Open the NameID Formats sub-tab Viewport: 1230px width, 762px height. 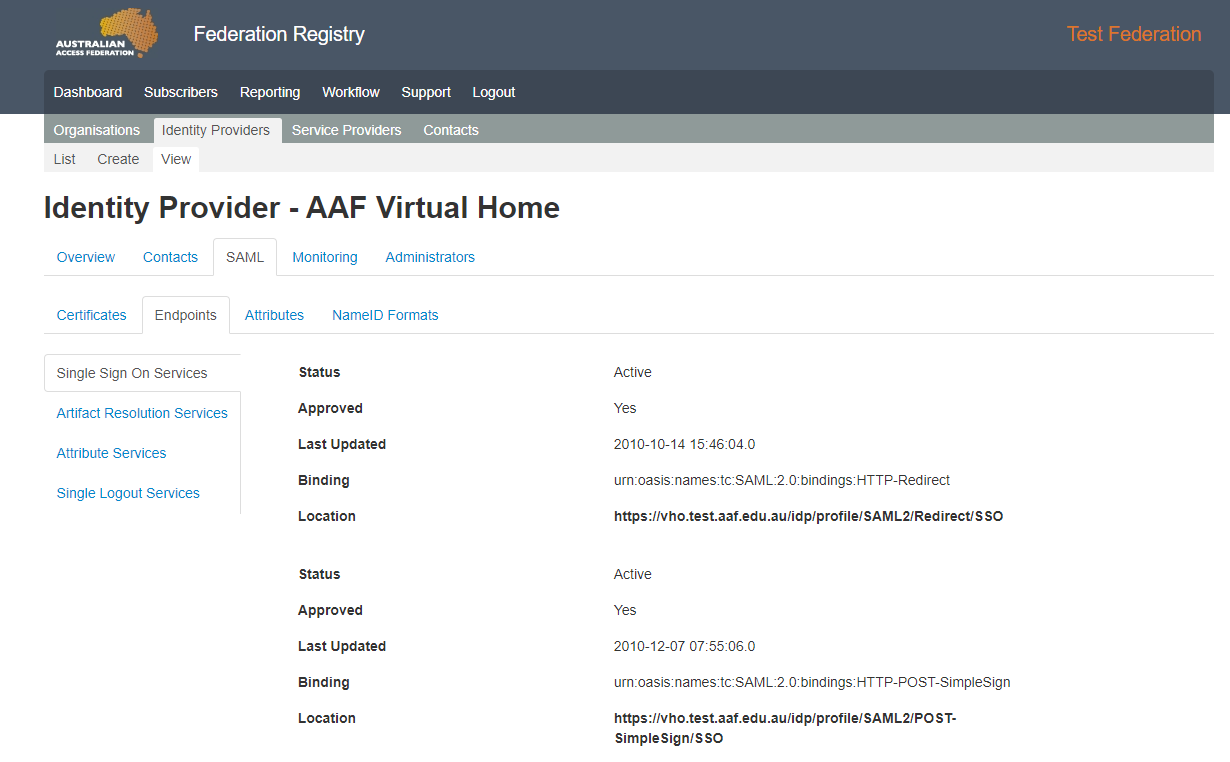[x=385, y=315]
